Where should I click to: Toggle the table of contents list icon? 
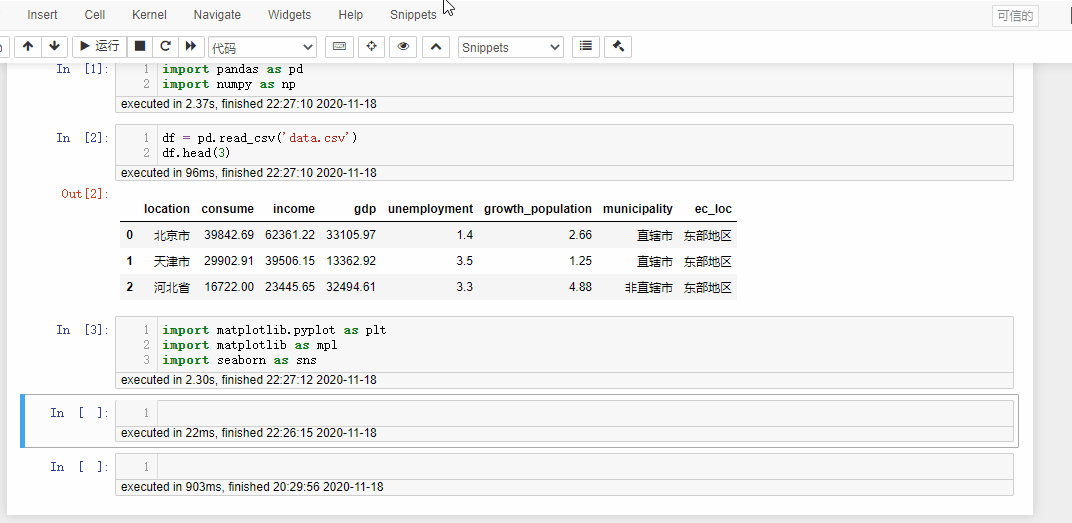pyautogui.click(x=586, y=47)
